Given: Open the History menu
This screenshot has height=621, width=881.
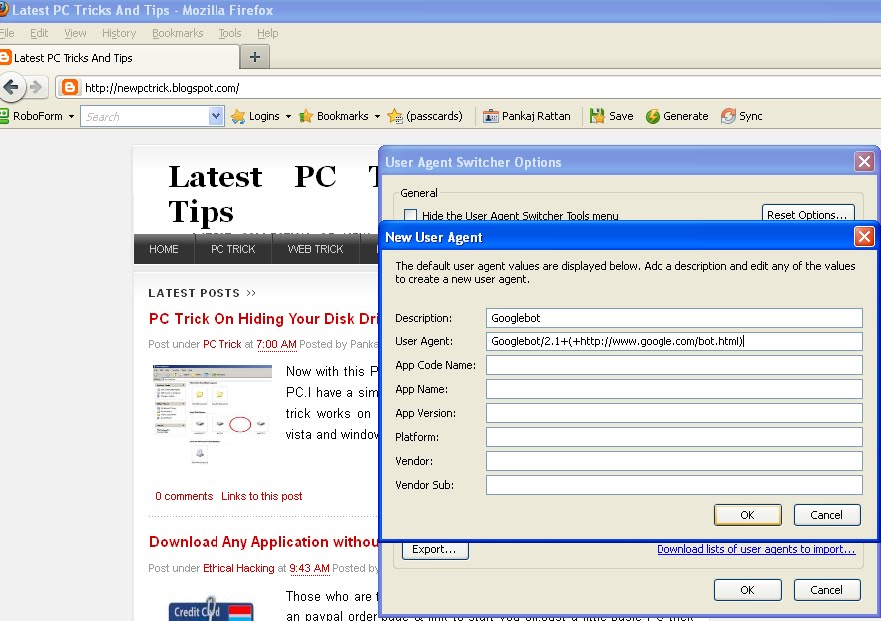Looking at the screenshot, I should (x=119, y=33).
